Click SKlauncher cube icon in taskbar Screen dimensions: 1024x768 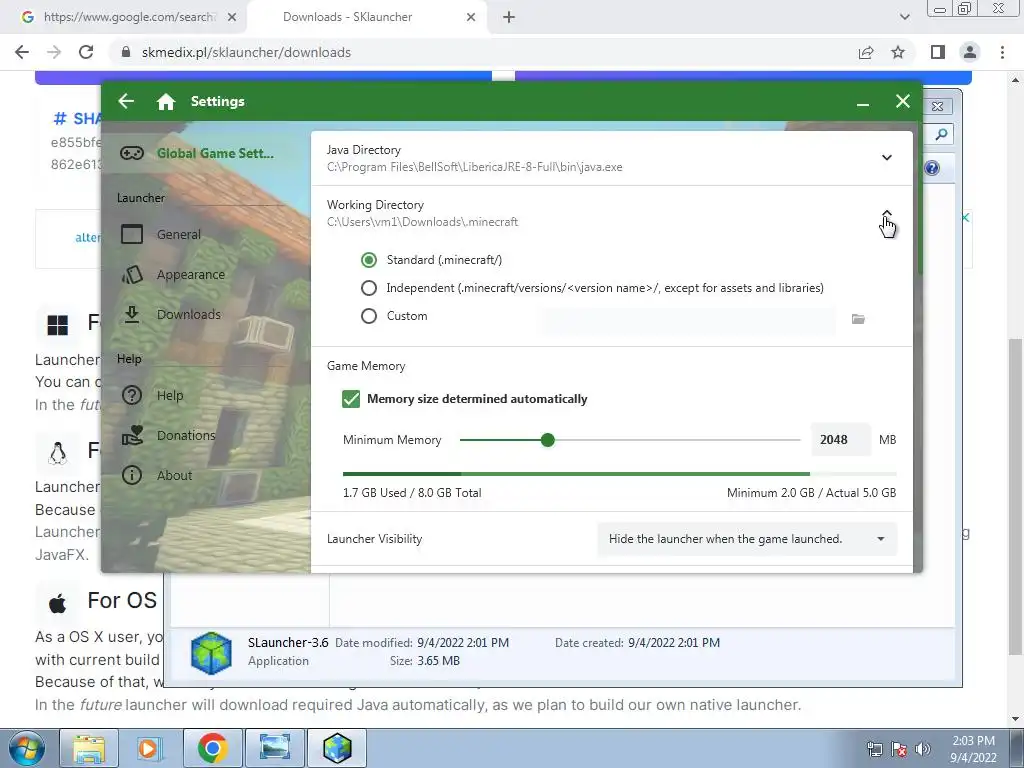pyautogui.click(x=337, y=748)
